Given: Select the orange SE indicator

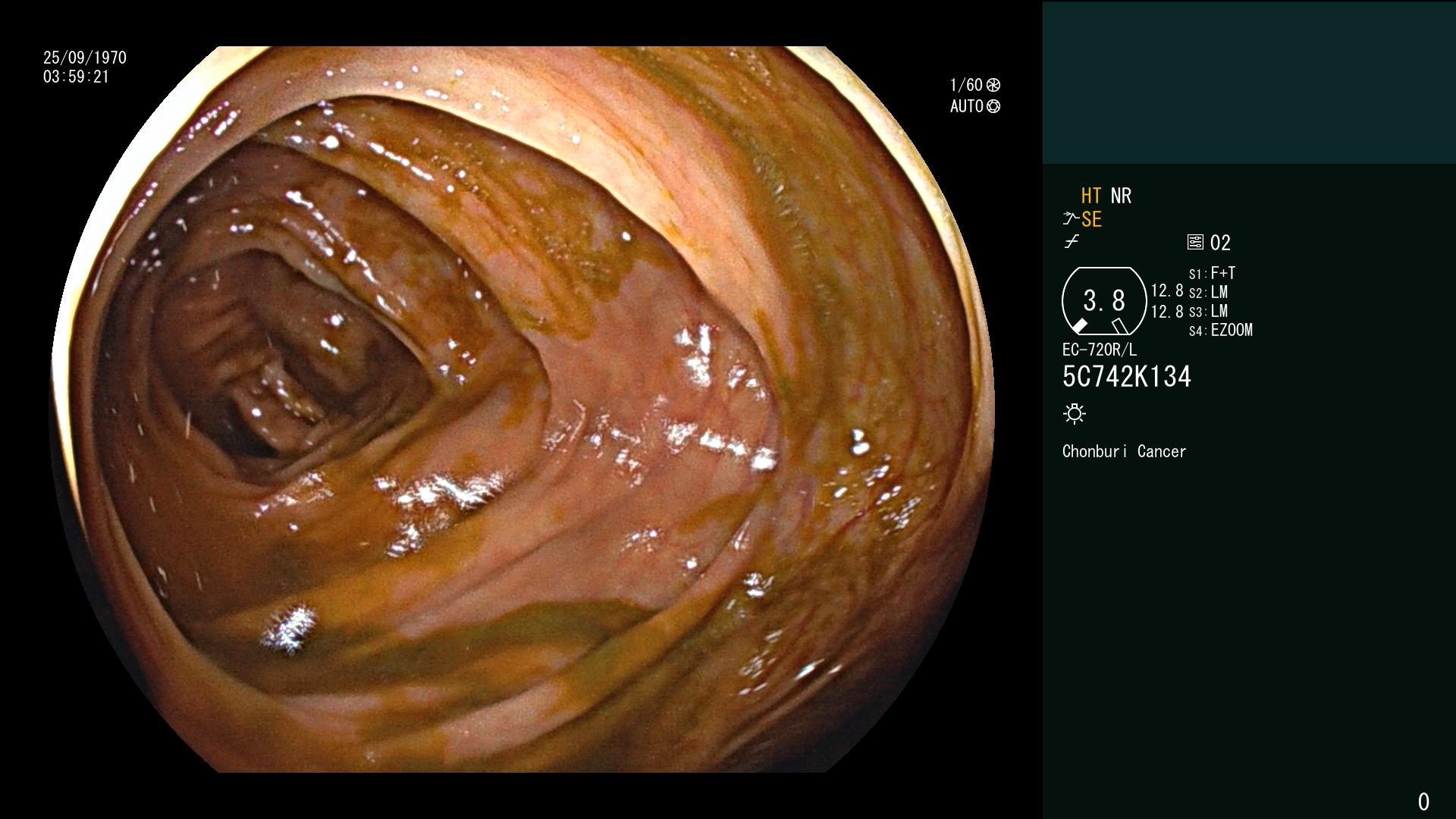Looking at the screenshot, I should [1091, 219].
